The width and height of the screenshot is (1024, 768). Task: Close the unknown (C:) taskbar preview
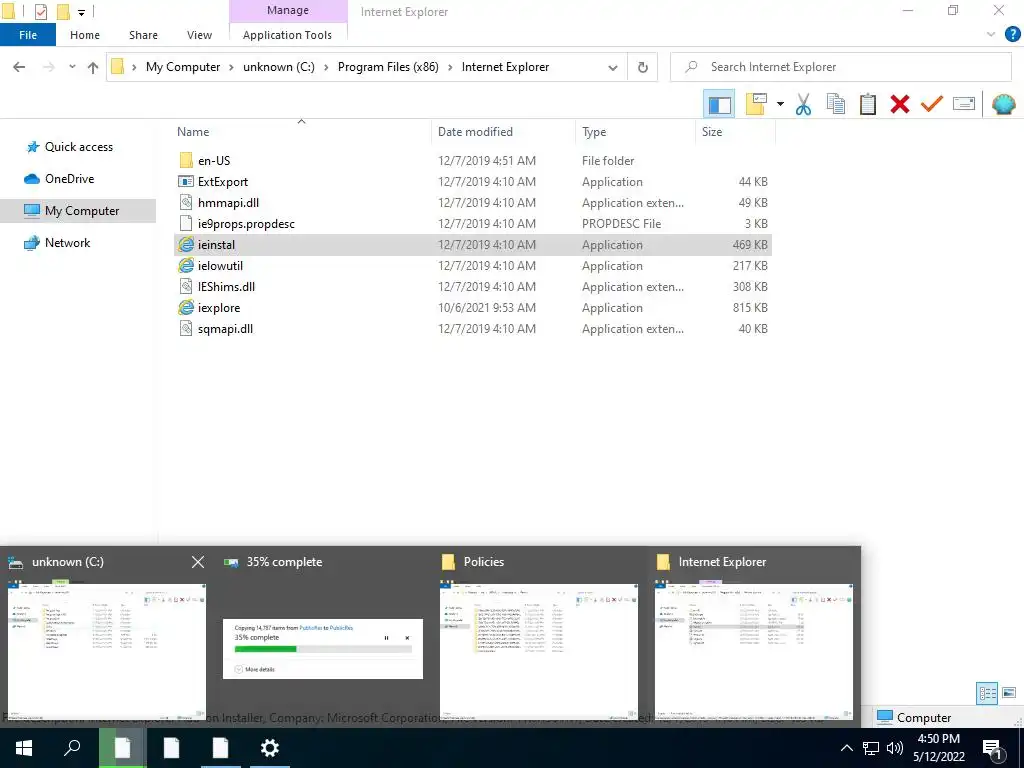coord(198,562)
